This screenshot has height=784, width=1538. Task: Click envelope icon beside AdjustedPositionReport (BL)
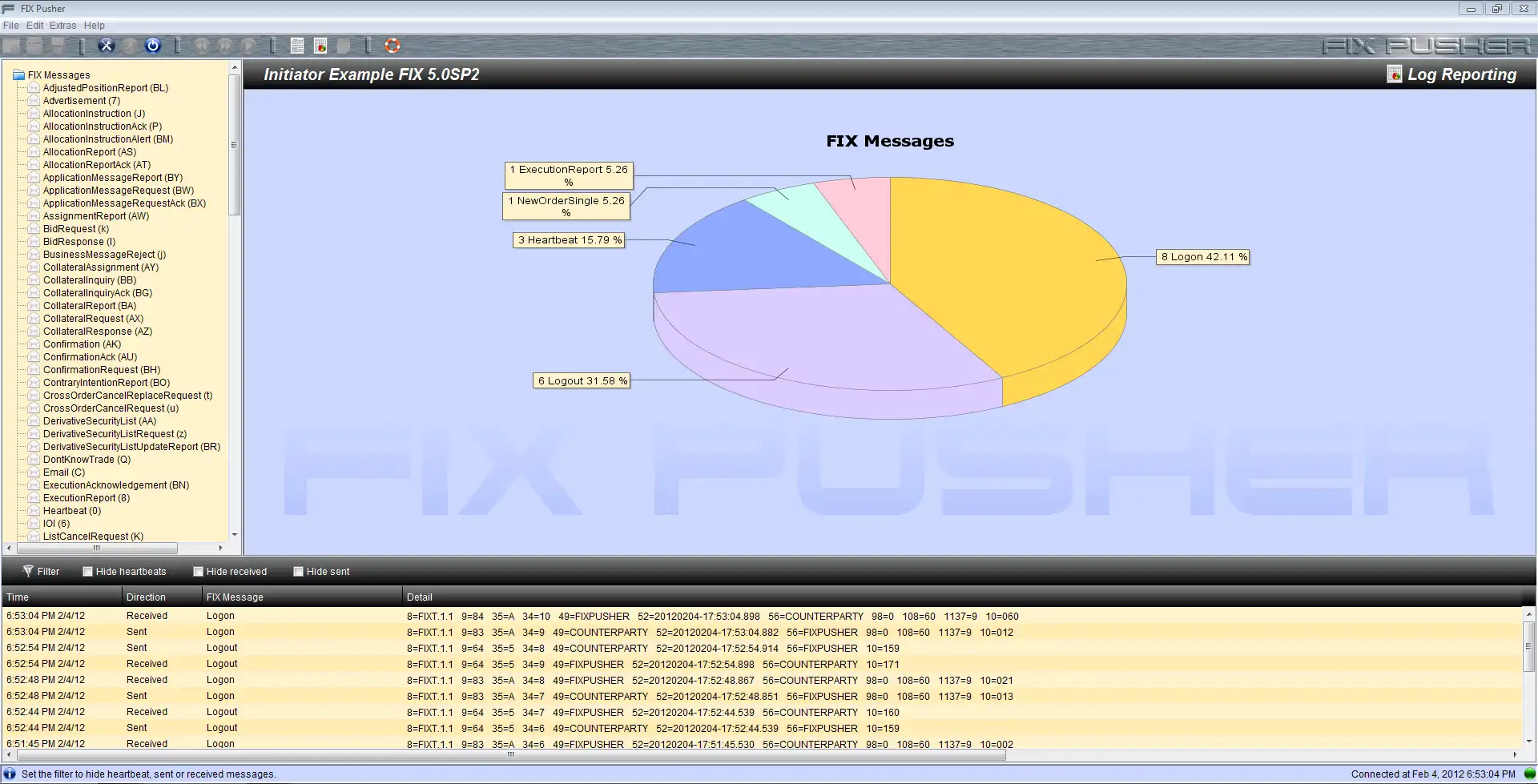click(34, 88)
